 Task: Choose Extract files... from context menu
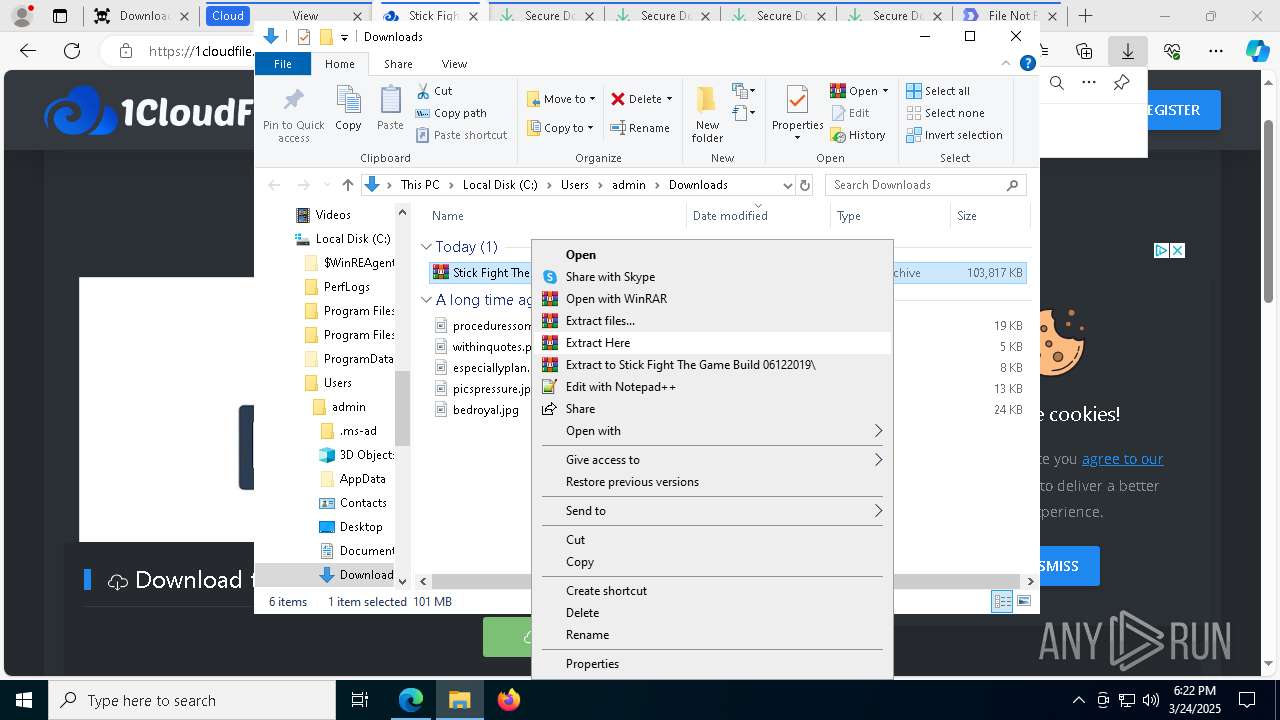coord(712,321)
